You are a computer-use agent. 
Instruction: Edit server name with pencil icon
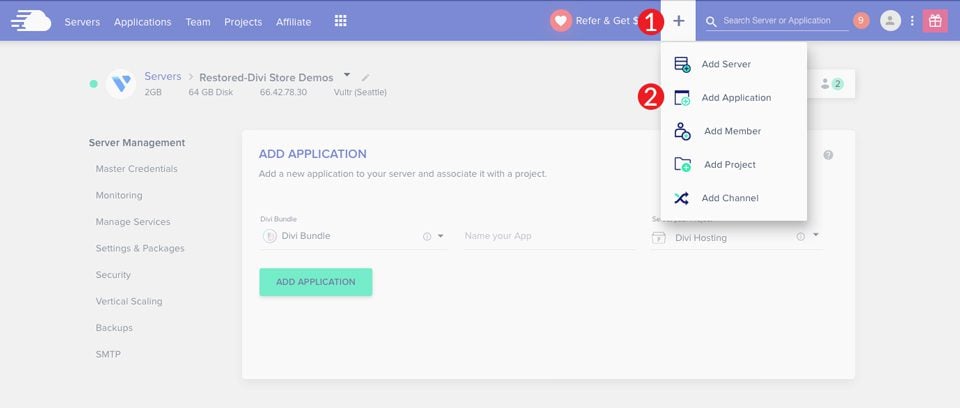point(366,78)
